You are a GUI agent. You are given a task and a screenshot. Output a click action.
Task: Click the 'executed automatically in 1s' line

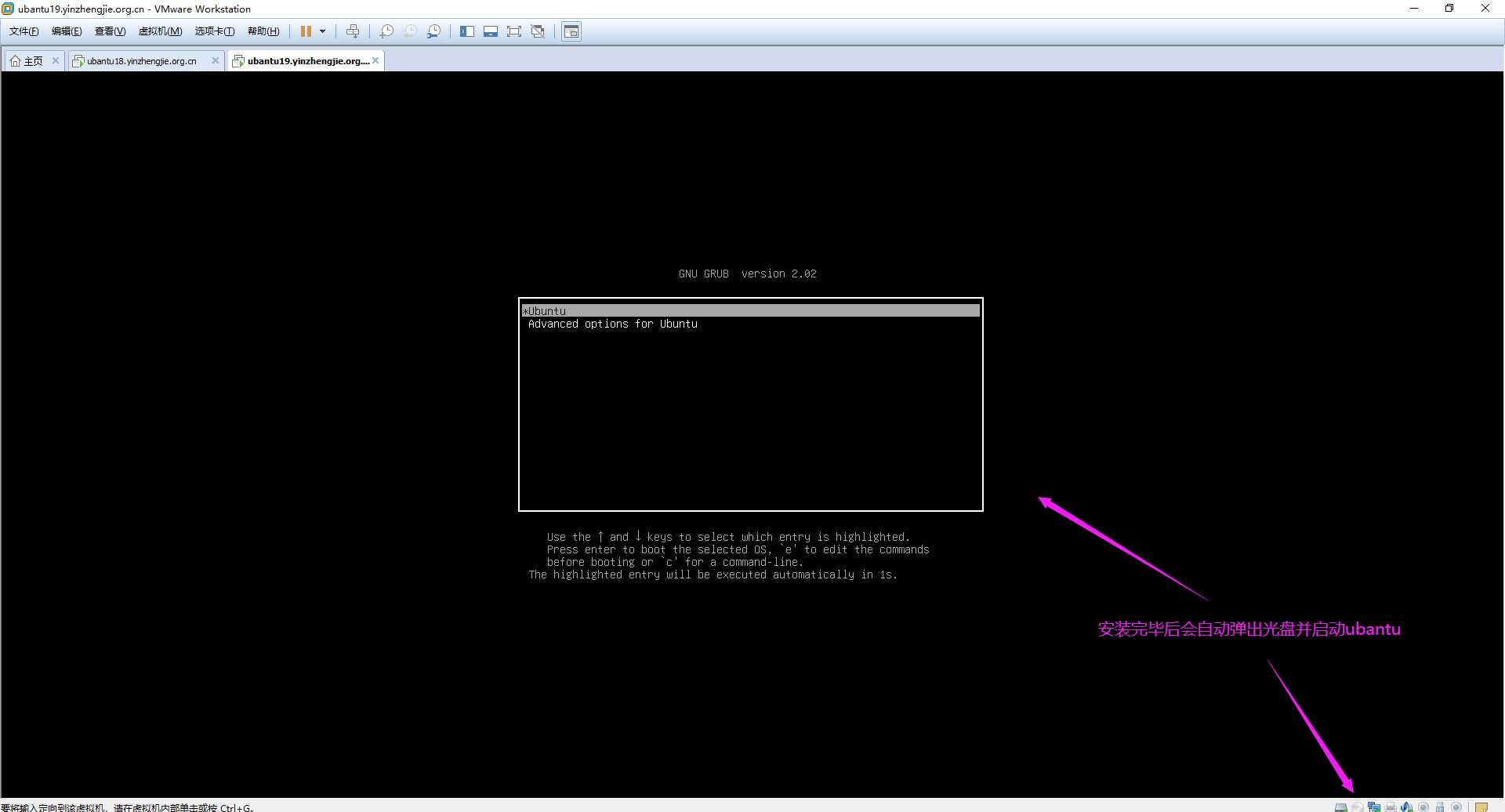[713, 575]
